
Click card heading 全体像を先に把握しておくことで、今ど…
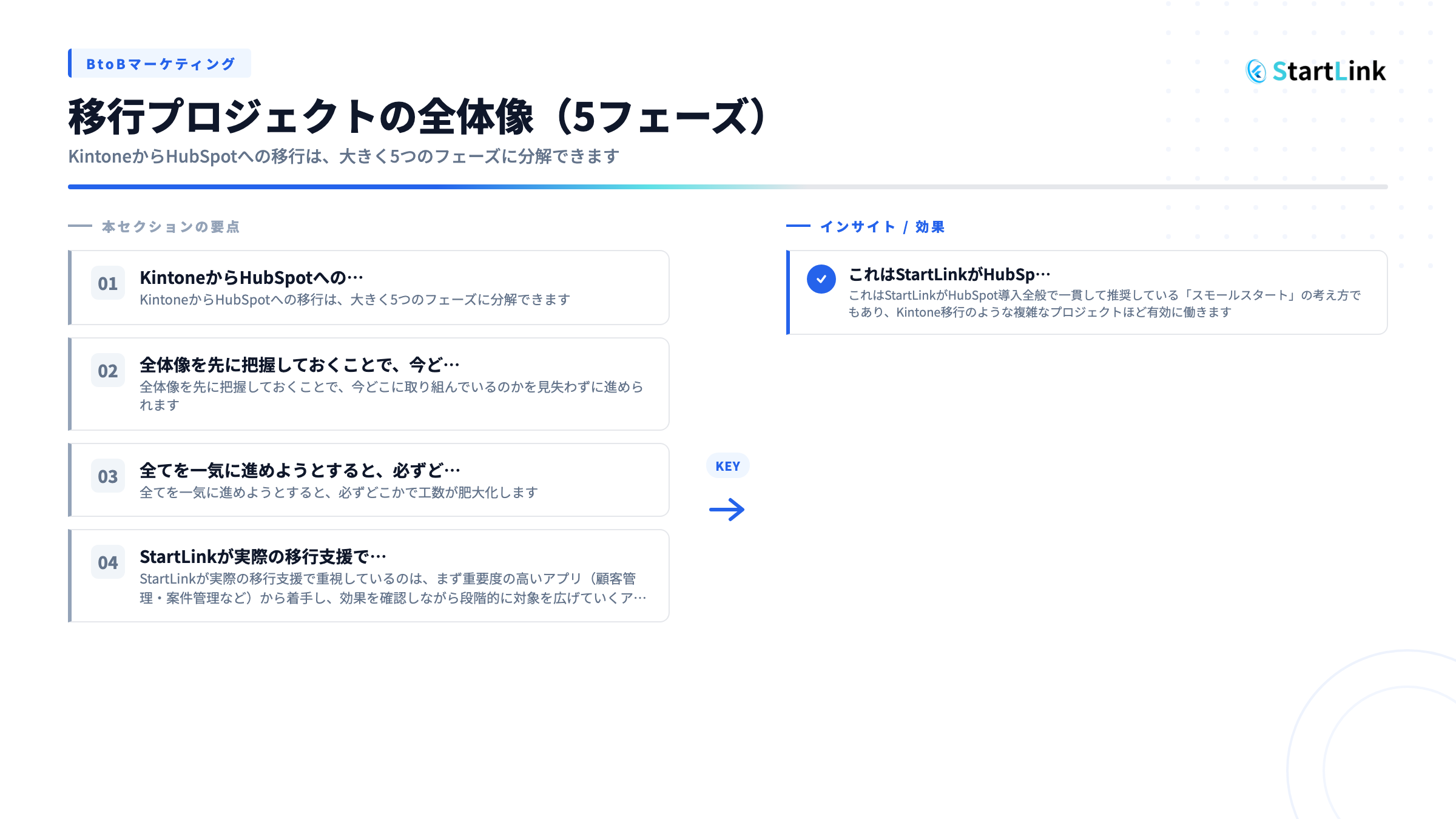[299, 365]
